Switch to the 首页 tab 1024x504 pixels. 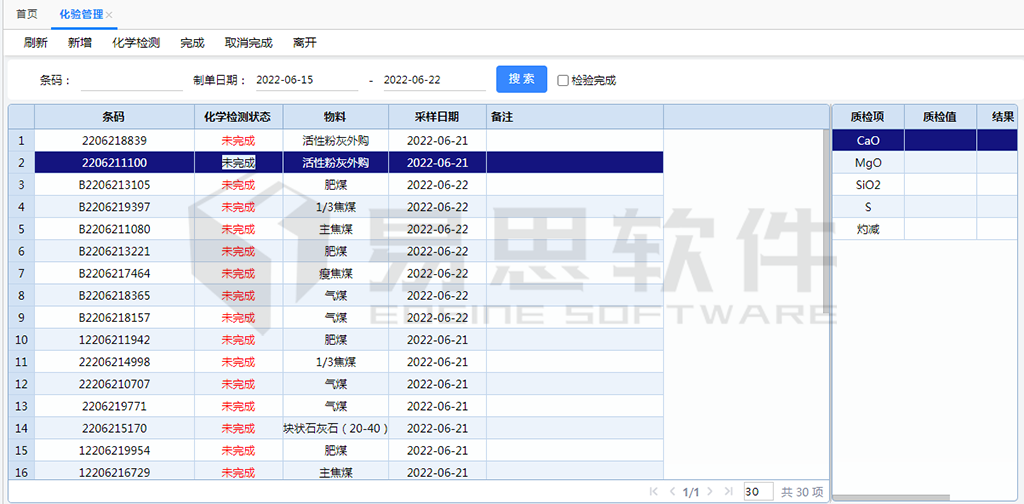click(27, 14)
